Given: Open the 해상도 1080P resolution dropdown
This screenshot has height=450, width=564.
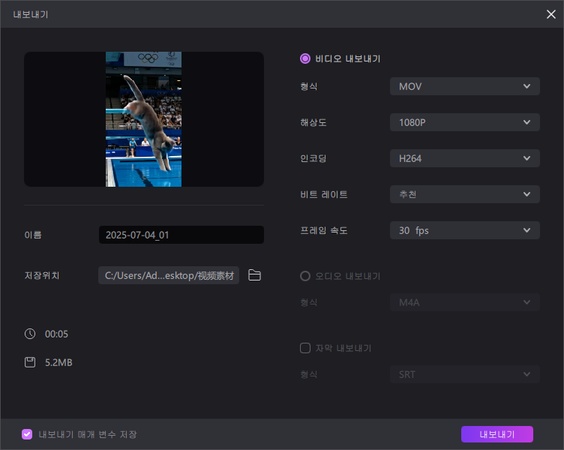Looking at the screenshot, I should pos(464,122).
